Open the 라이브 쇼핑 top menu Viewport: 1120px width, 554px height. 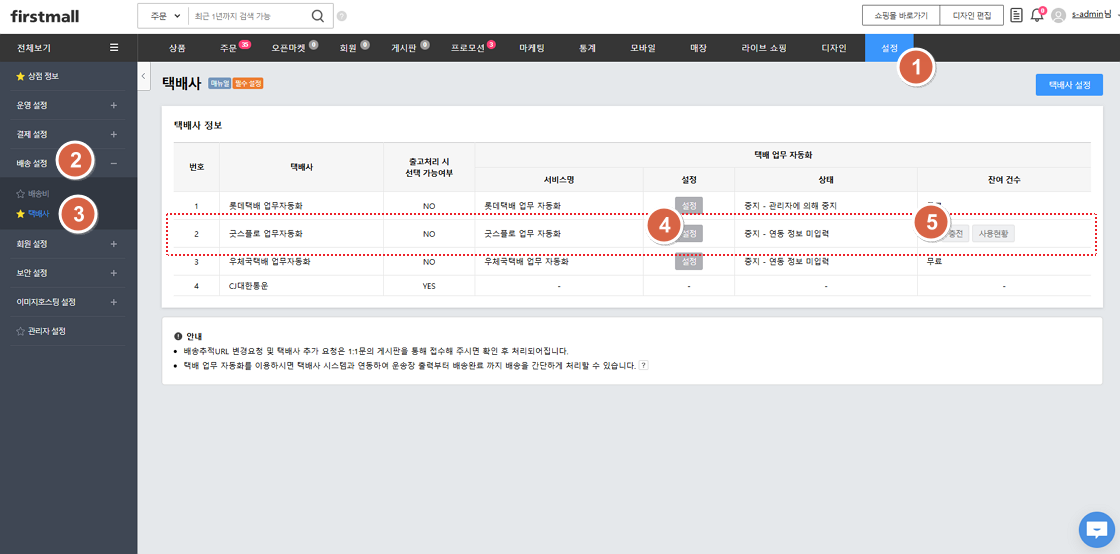764,49
